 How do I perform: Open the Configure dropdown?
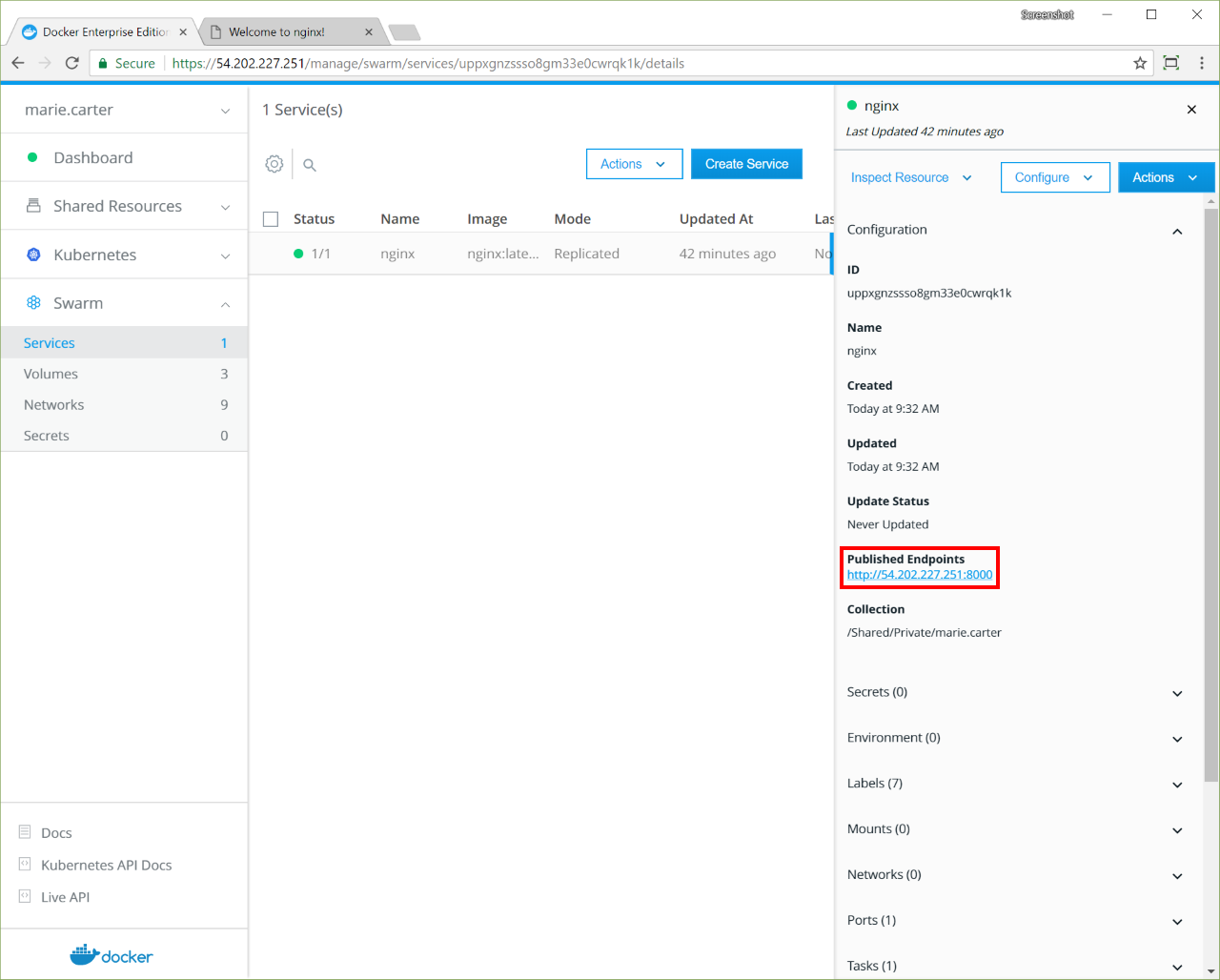tap(1054, 177)
